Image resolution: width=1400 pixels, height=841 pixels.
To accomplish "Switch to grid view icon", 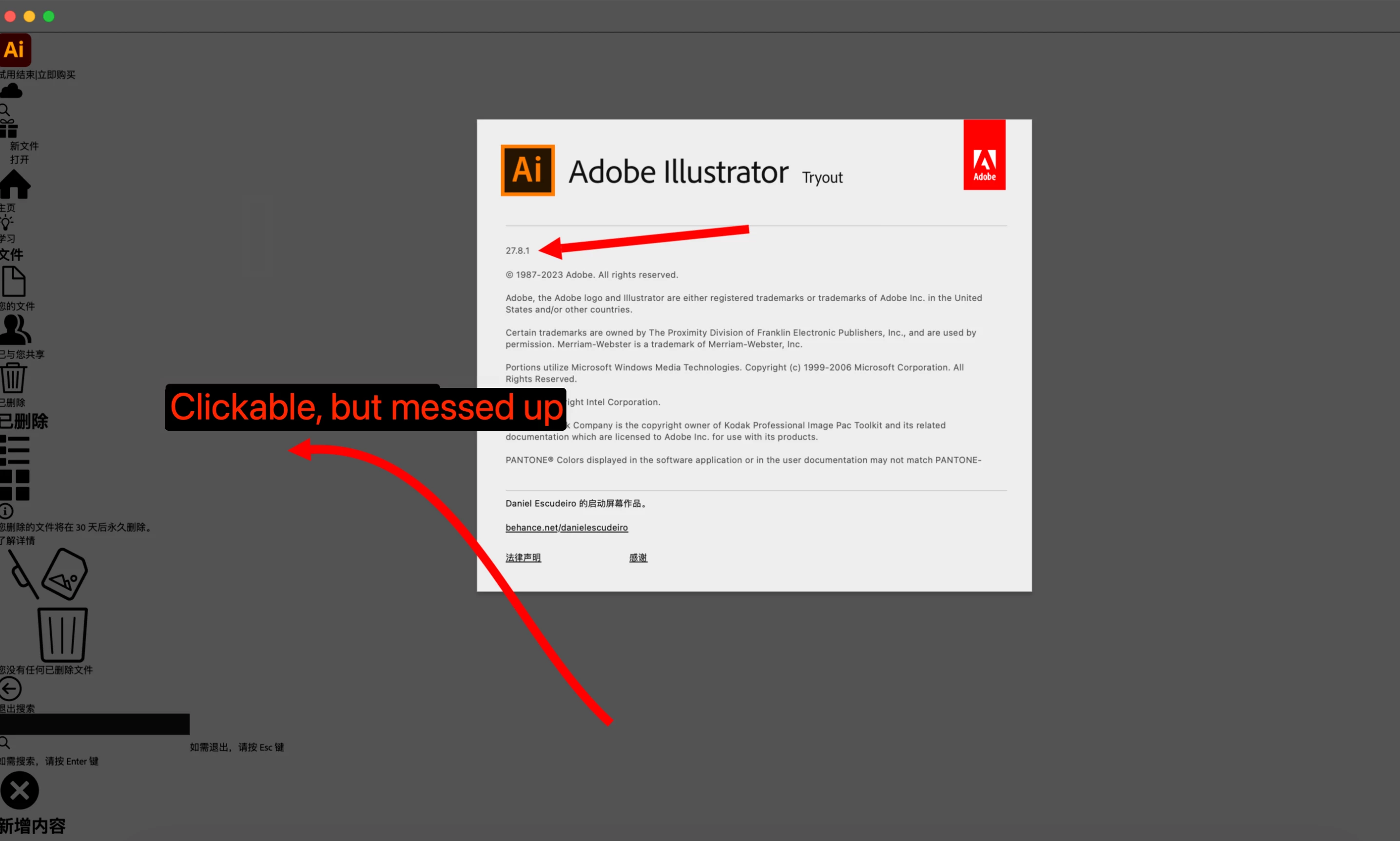I will pyautogui.click(x=15, y=485).
